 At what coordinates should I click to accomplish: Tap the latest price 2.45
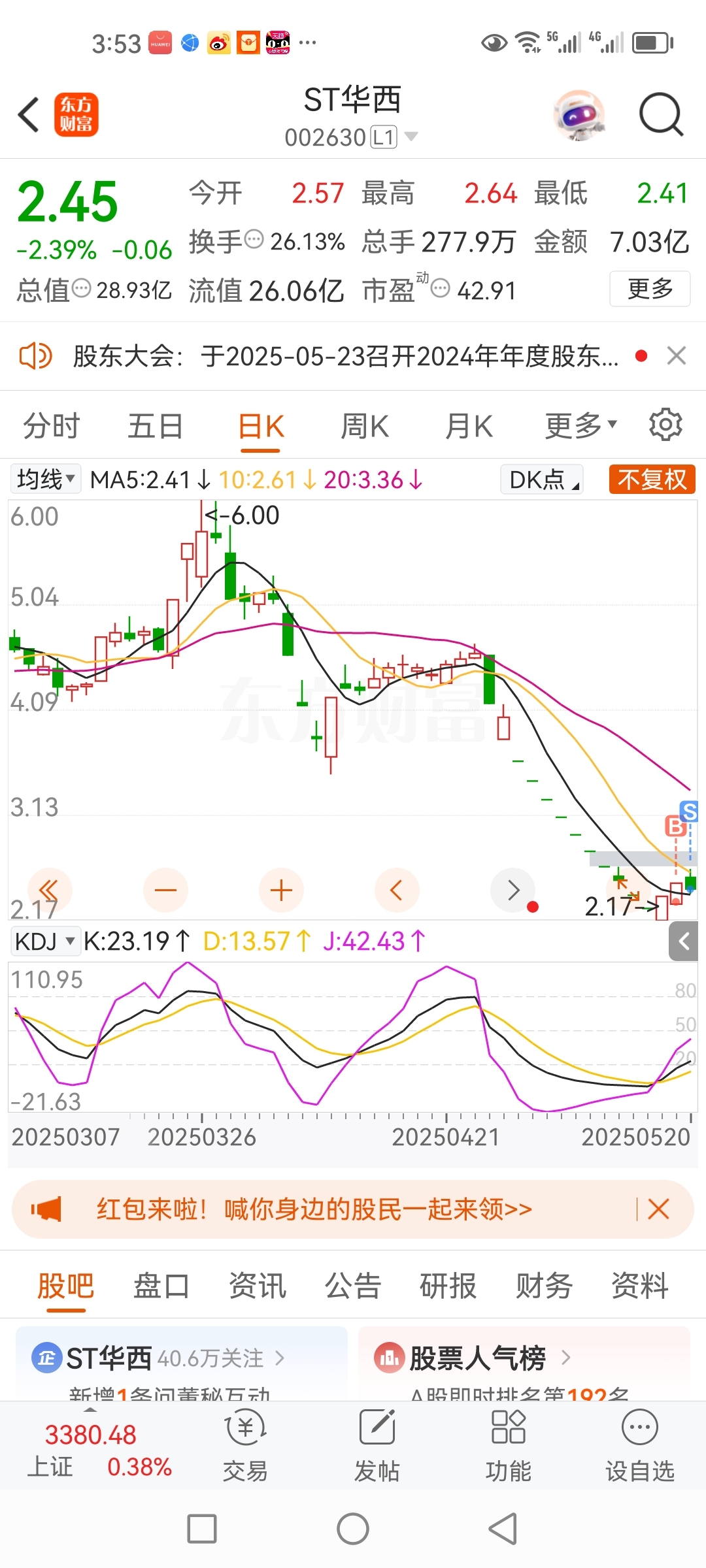pos(67,201)
